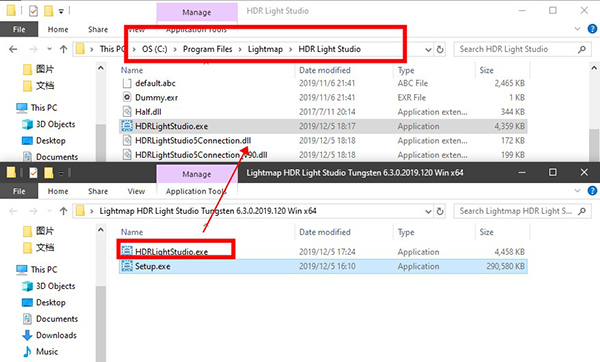
Task: Open recent locations dropdown in upper window
Action: (x=49, y=49)
